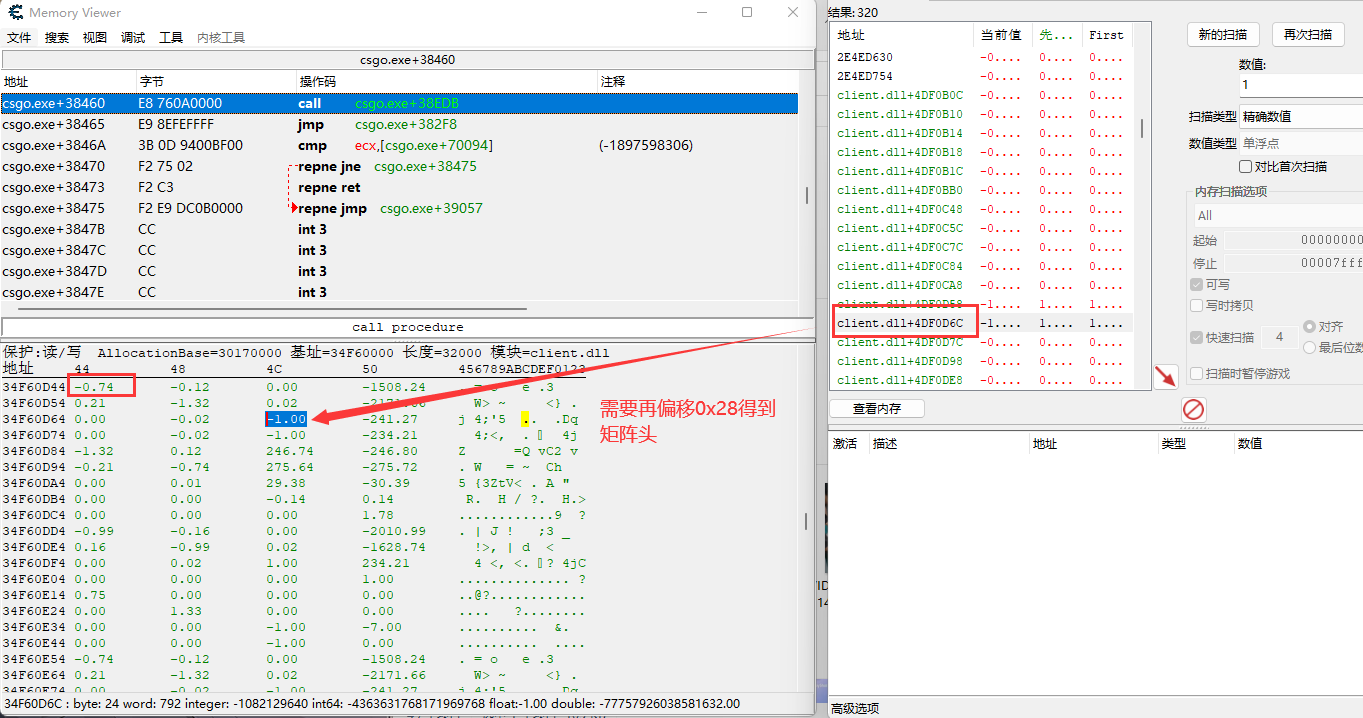This screenshot has width=1363, height=718.
Task: Select result row client.dll+4DF0D6C
Action: click(982, 323)
